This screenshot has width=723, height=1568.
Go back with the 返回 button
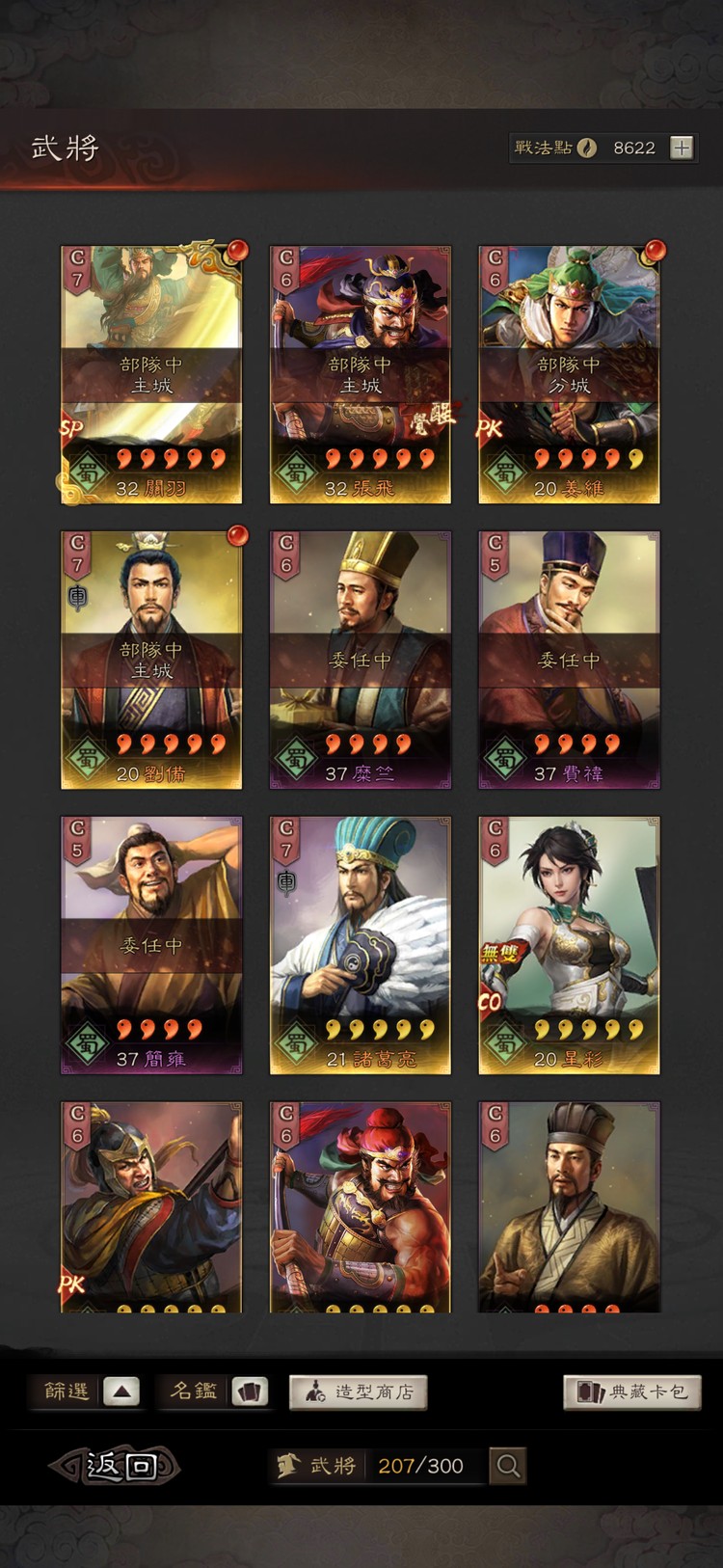115,1466
